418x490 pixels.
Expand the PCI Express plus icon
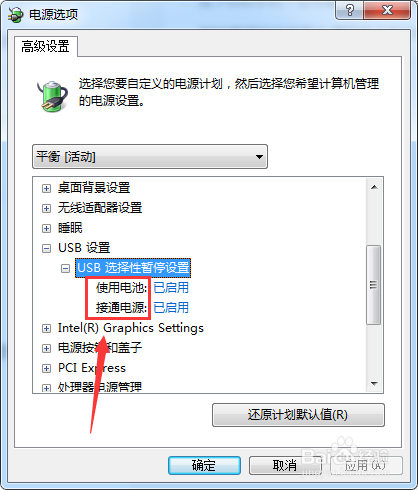pos(46,368)
